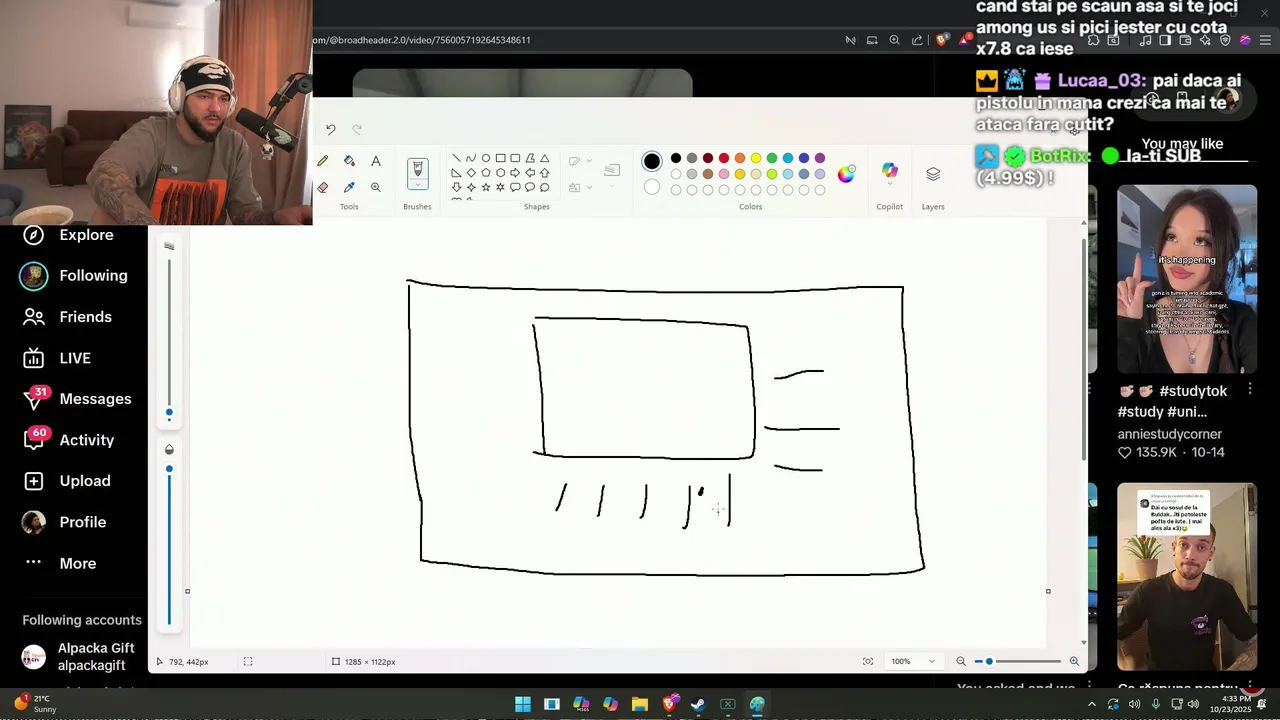Open the weather widget showing 21°C

click(35, 704)
